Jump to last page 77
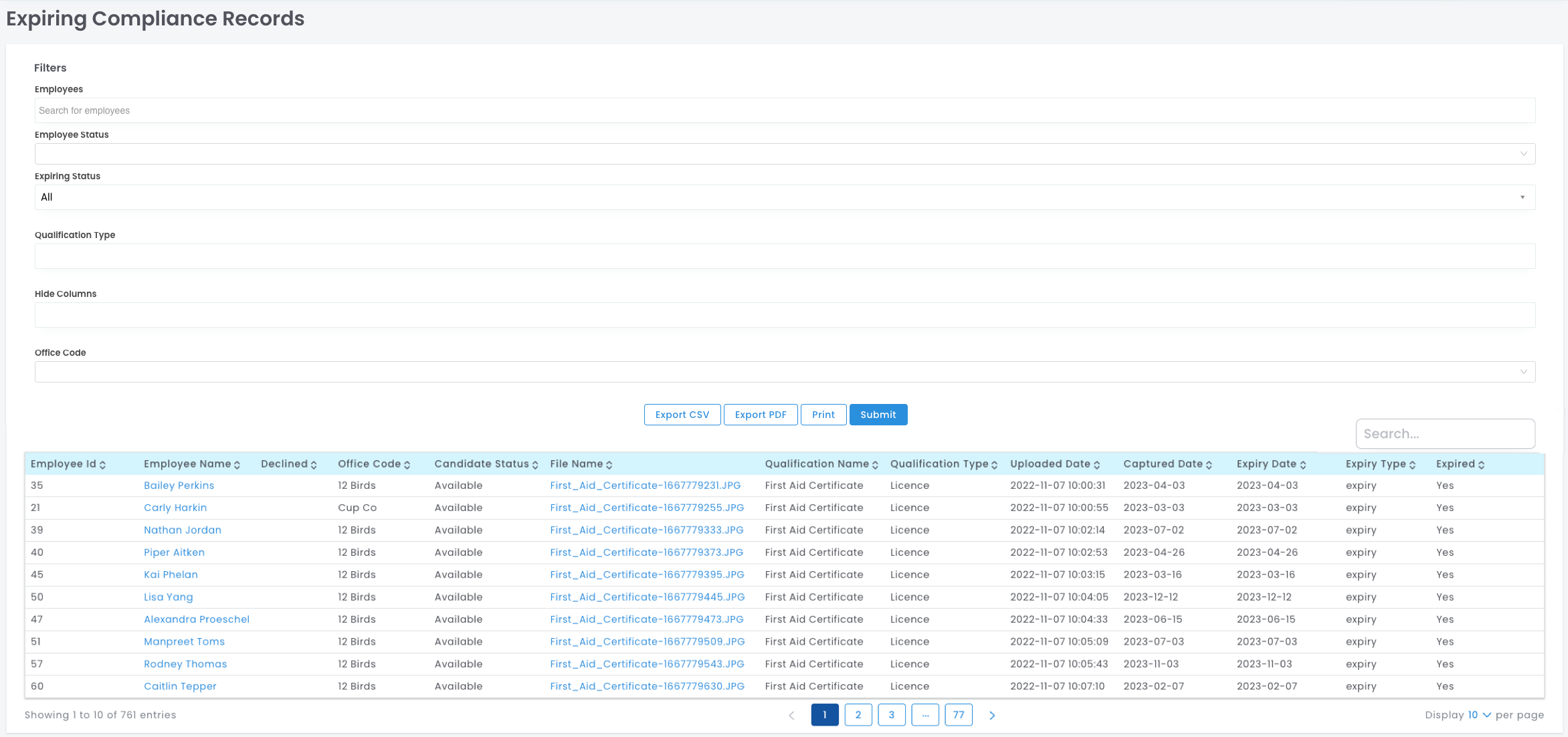Image resolution: width=1568 pixels, height=737 pixels. click(x=959, y=715)
